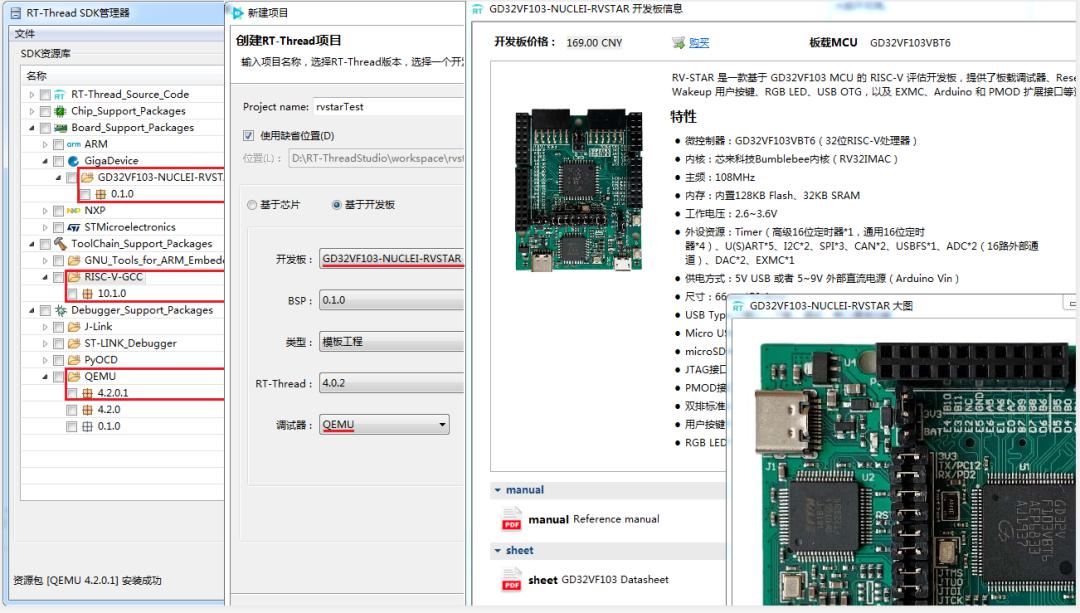Toggle the RISC-V-GCC 10.1.0 checkbox

72,293
